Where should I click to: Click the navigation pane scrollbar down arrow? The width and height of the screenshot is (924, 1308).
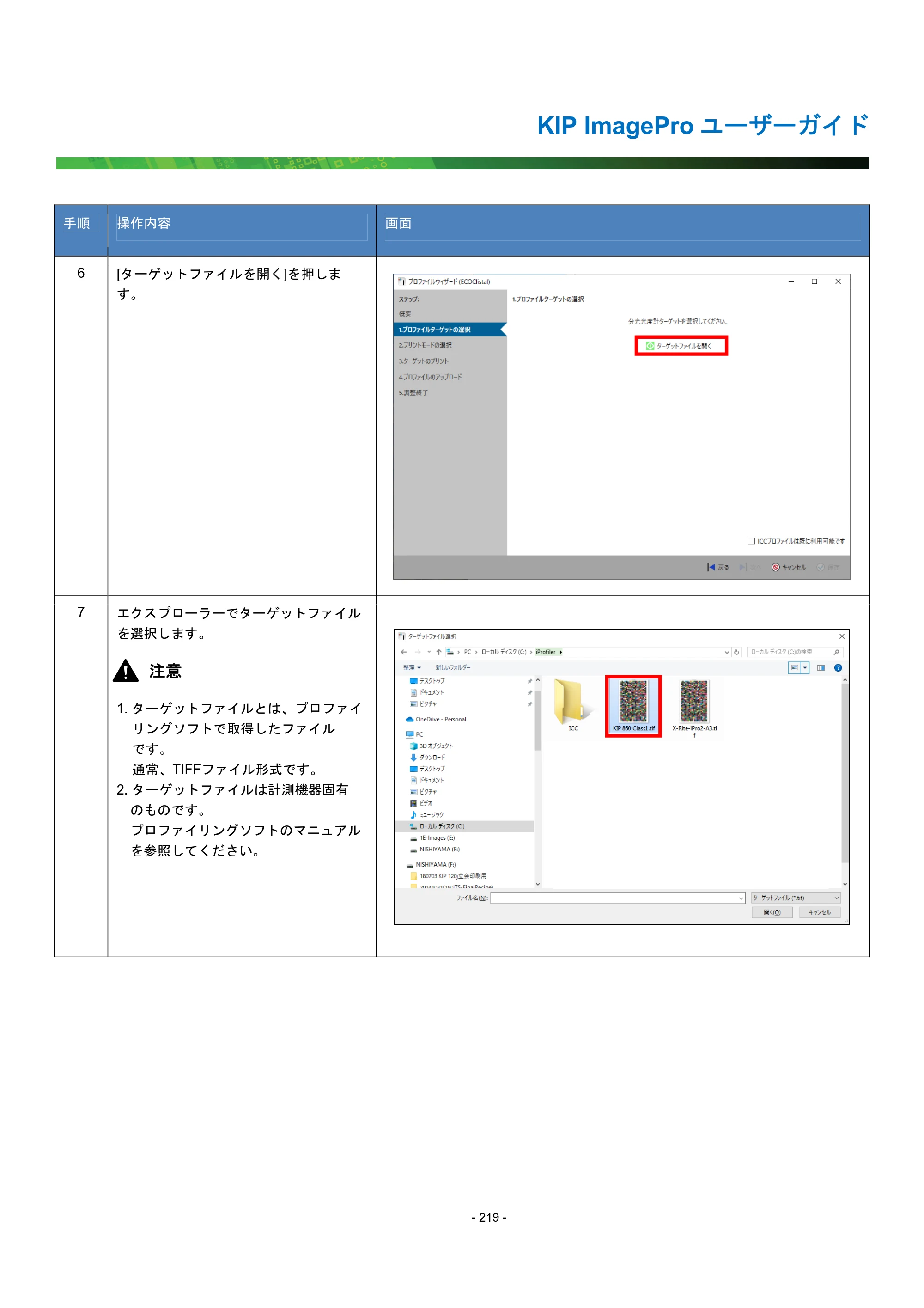tap(537, 884)
